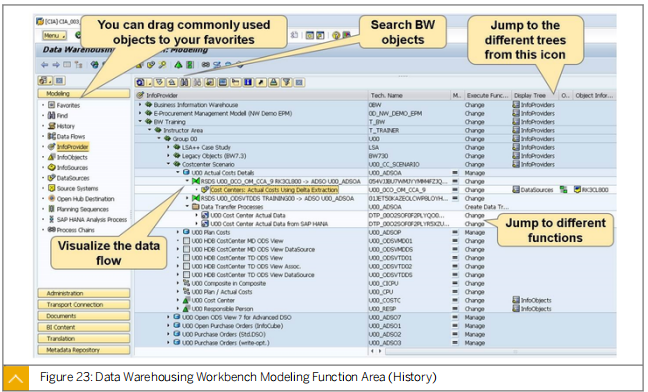Click the M-column icon in the U00_ADSOP row
648x392 pixels.
coord(455,232)
